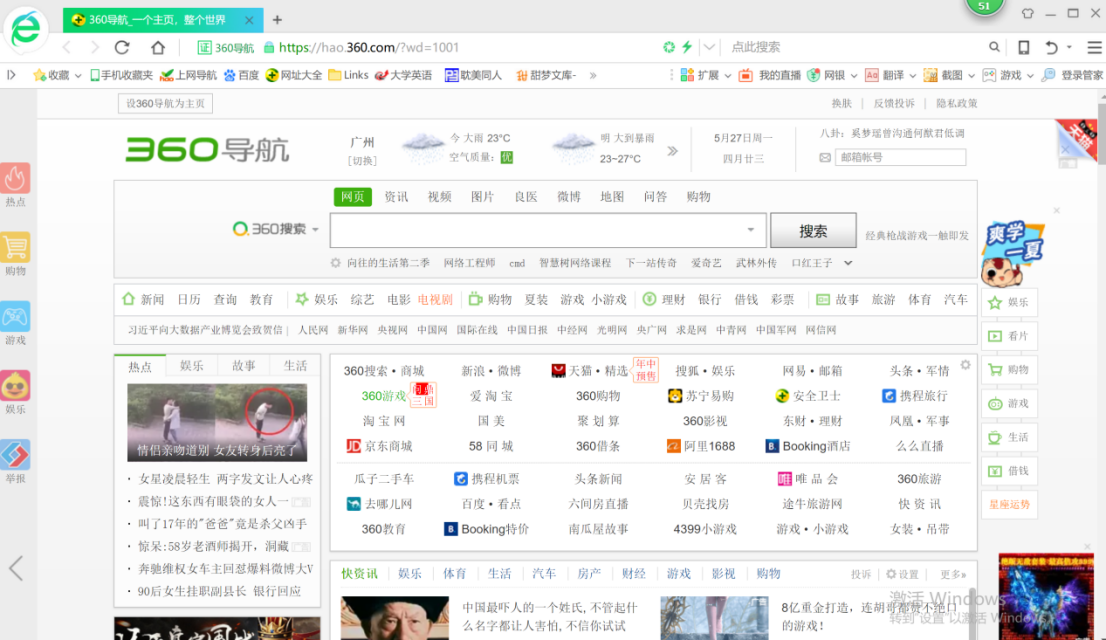Open headline 90后女生挂职副县长 银行回应
This screenshot has height=640, width=1106.
pyautogui.click(x=219, y=591)
